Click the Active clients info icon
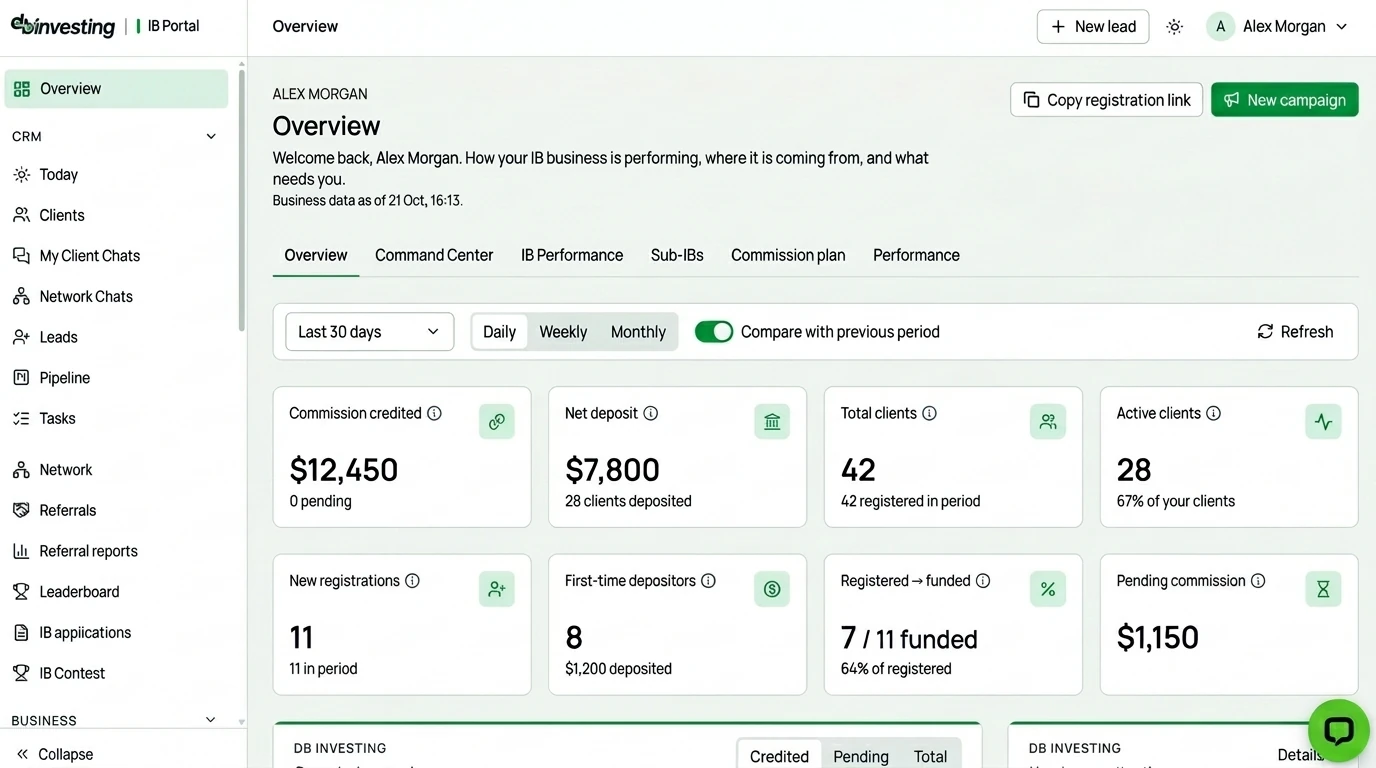Image resolution: width=1376 pixels, height=768 pixels. [1213, 413]
